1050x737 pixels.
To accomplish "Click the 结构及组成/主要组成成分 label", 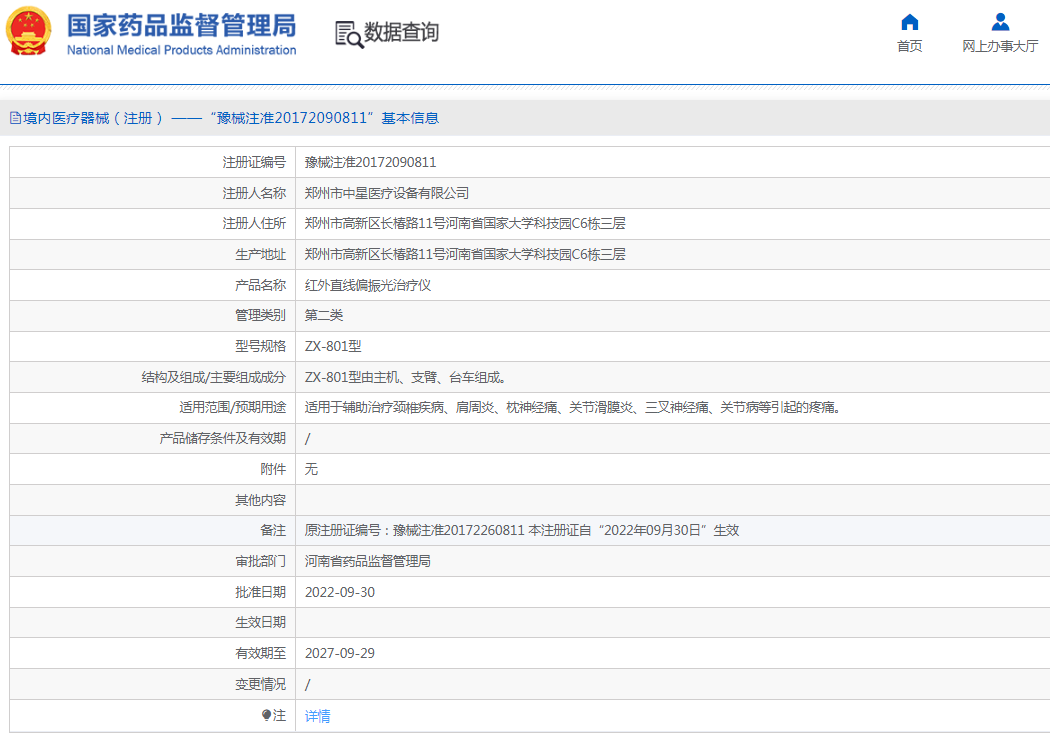I will click(x=214, y=378).
